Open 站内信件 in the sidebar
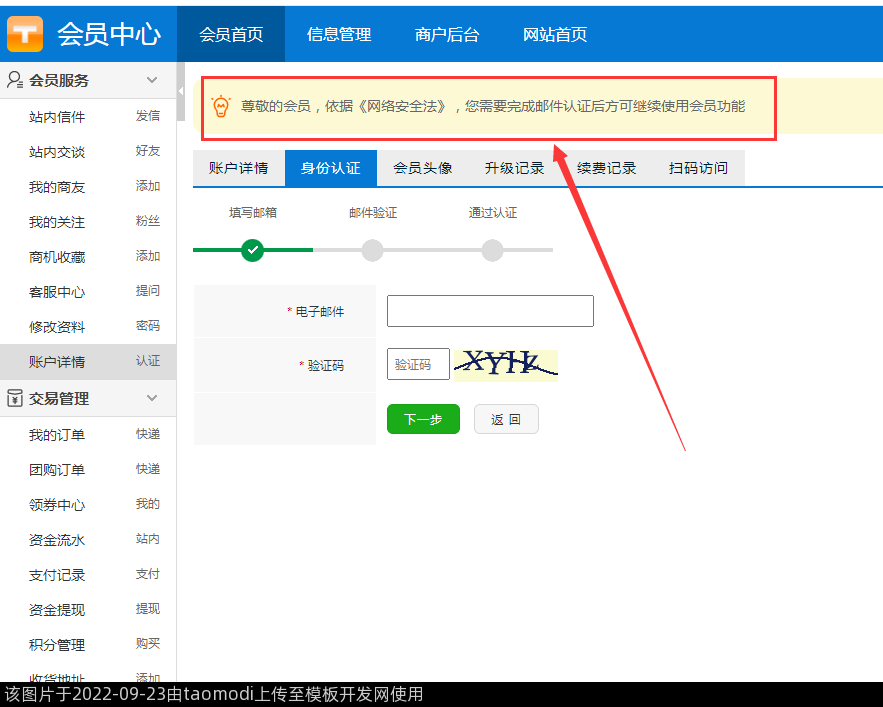This screenshot has height=707, width=883. (57, 117)
